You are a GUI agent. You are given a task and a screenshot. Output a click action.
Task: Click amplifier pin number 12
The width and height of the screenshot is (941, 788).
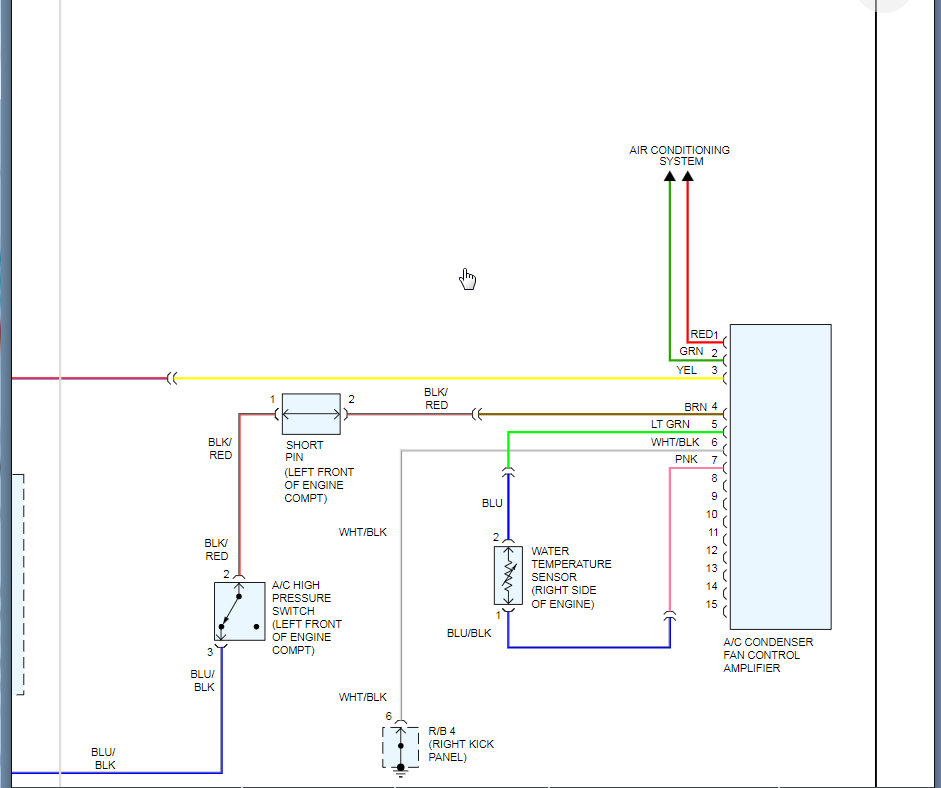712,550
